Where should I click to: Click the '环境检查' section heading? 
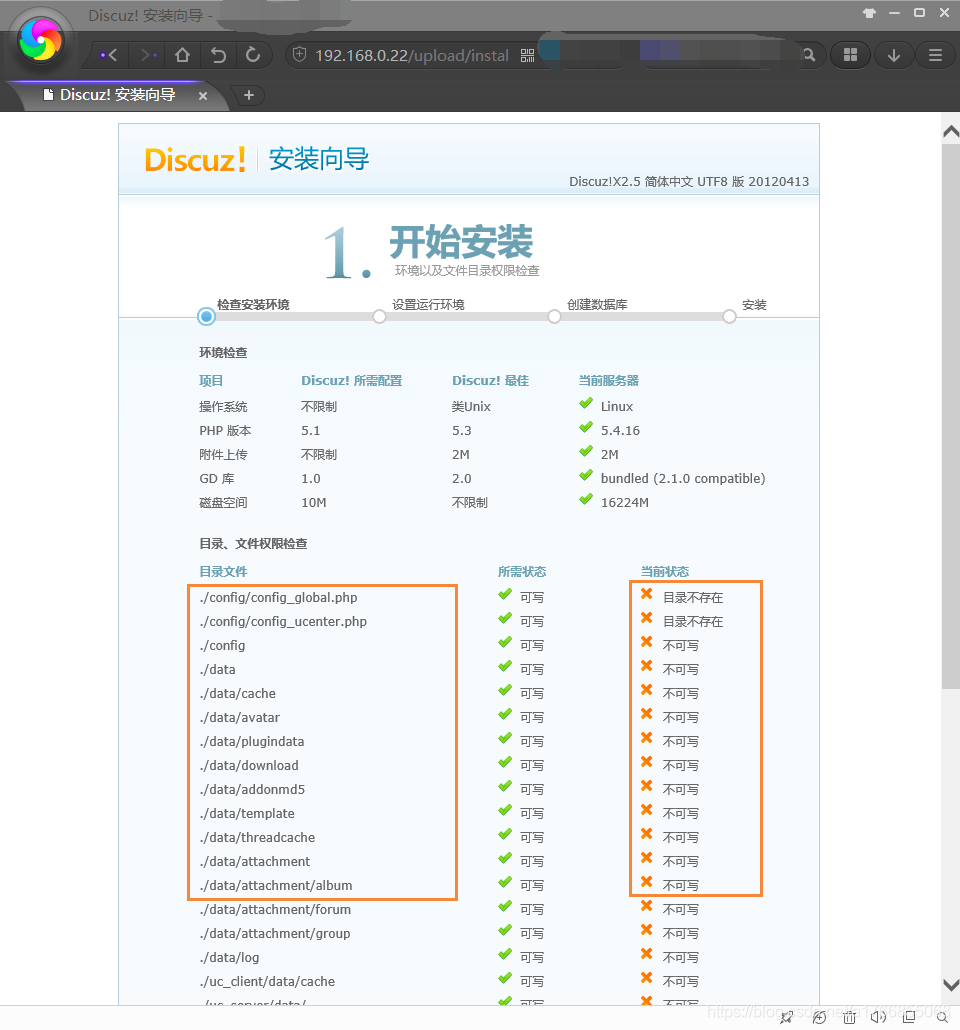[x=223, y=353]
